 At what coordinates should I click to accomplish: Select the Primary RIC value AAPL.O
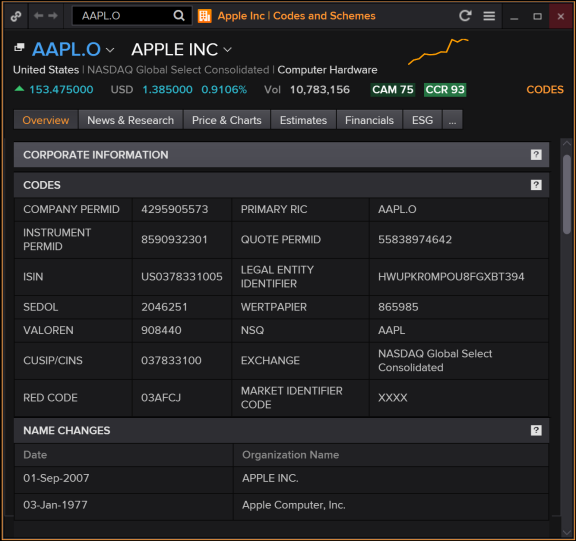click(x=397, y=209)
